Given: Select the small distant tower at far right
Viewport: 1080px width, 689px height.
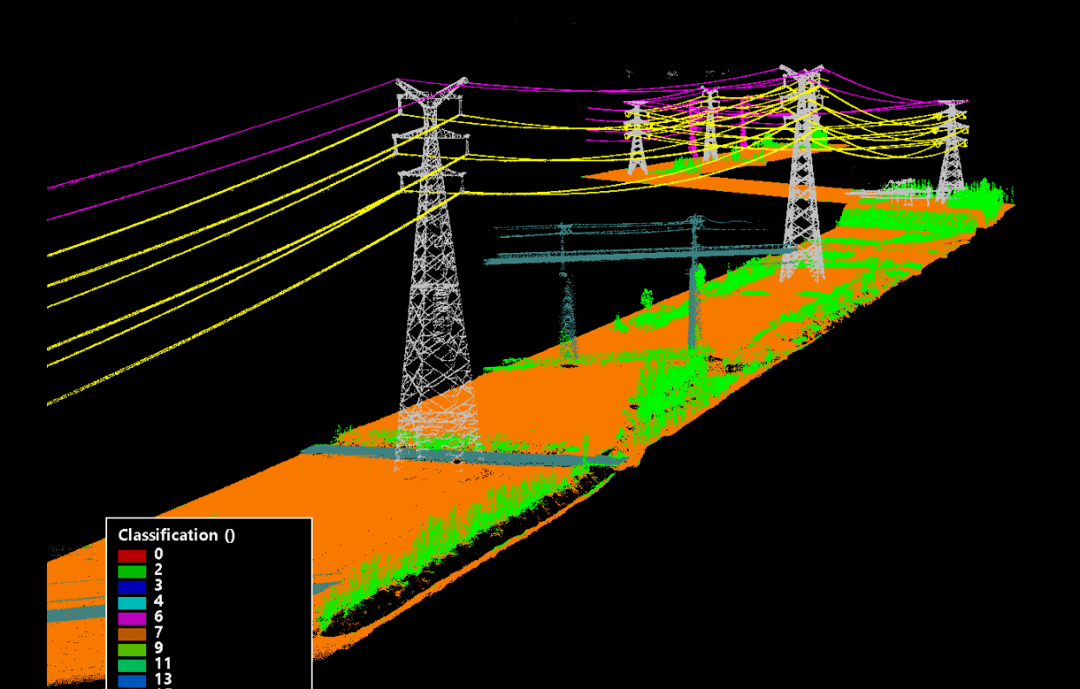Looking at the screenshot, I should [951, 150].
